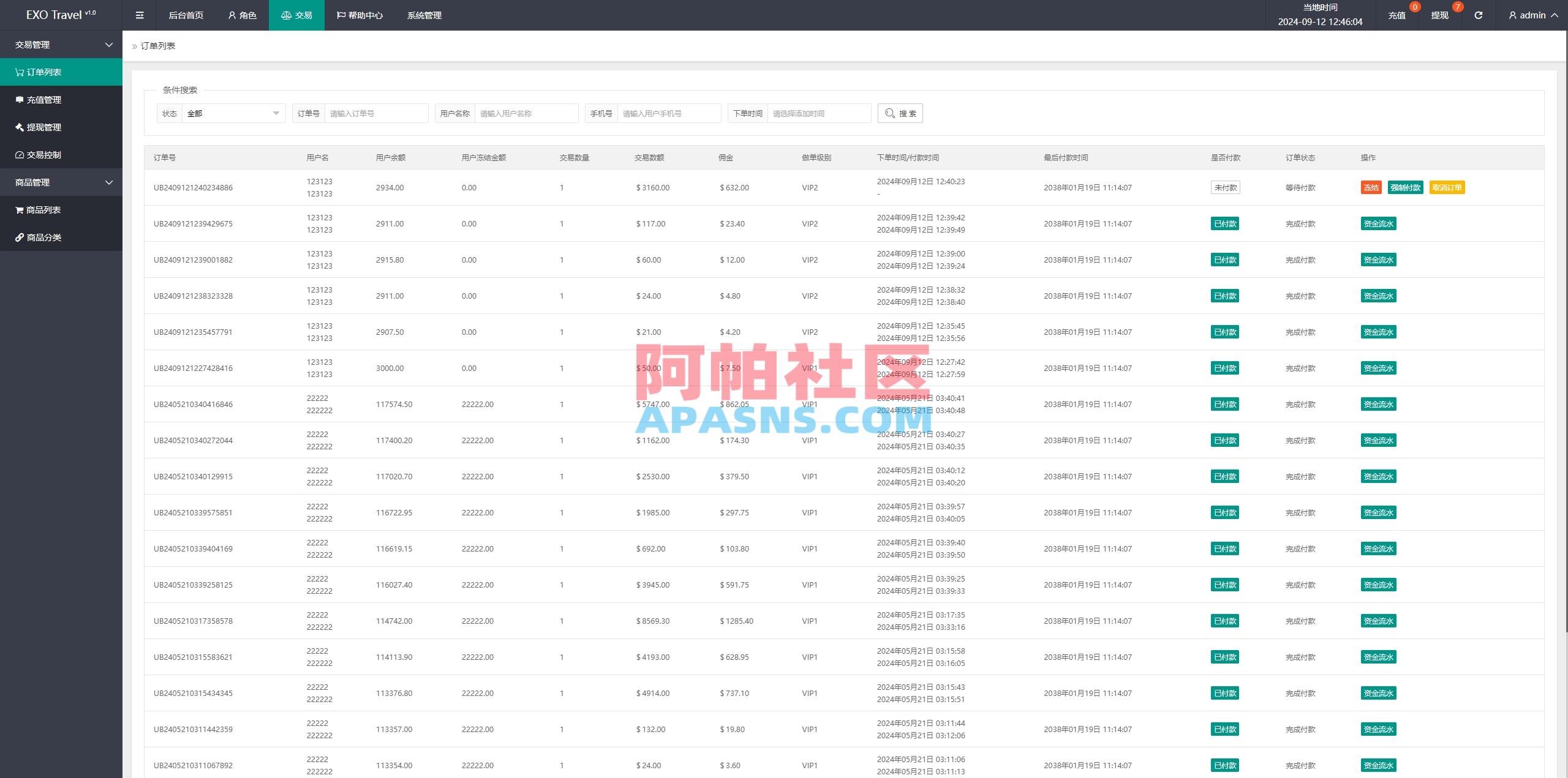Click the 冻结 button on the unpaid order
This screenshot has height=778, width=1568.
click(1370, 187)
